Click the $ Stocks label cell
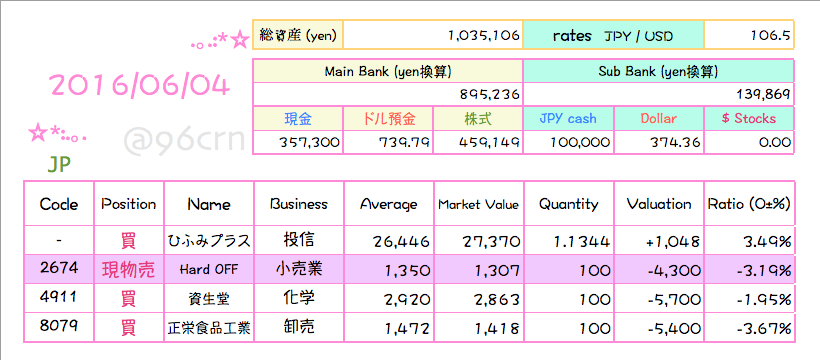820x360 pixels. pos(749,119)
